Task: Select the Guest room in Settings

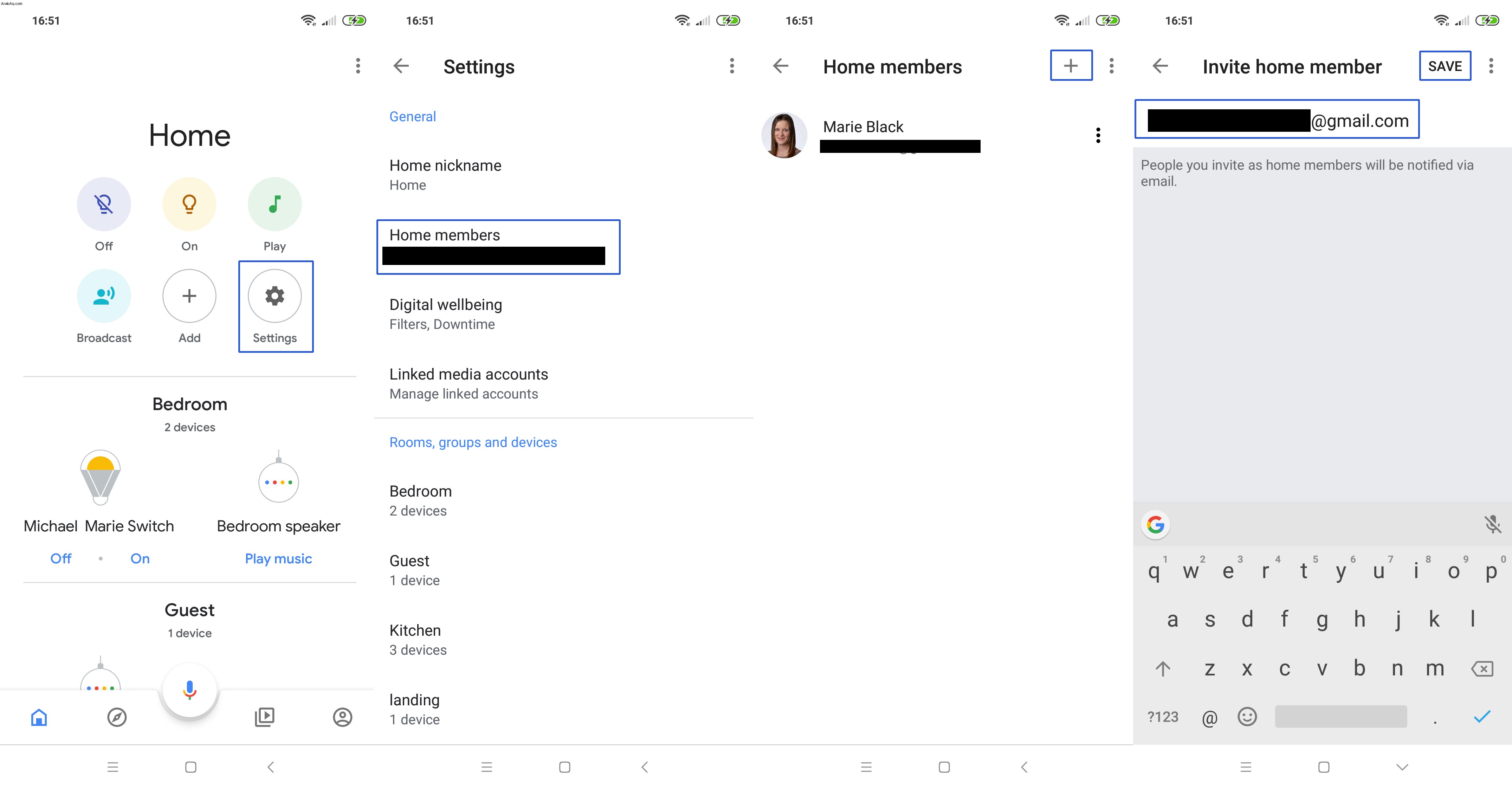Action: pyautogui.click(x=563, y=570)
